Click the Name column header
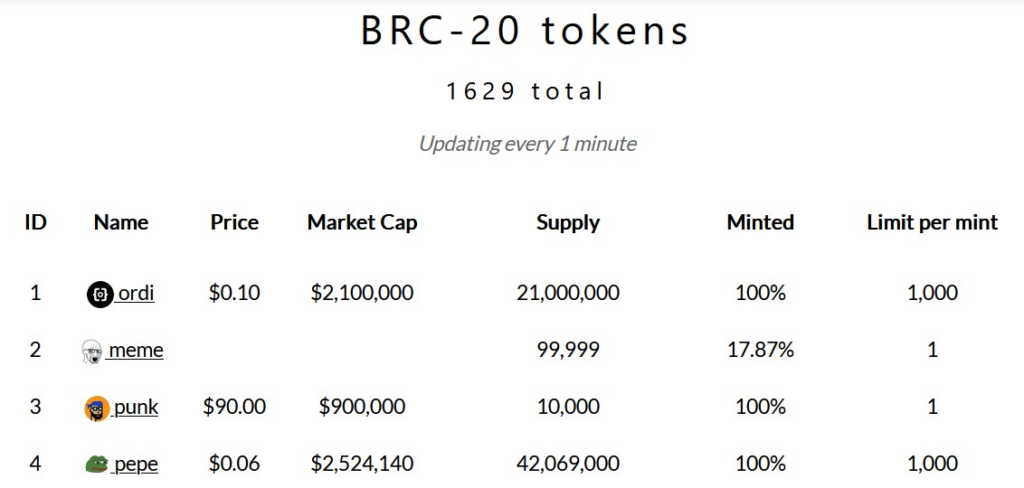This screenshot has width=1024, height=488. tap(121, 222)
